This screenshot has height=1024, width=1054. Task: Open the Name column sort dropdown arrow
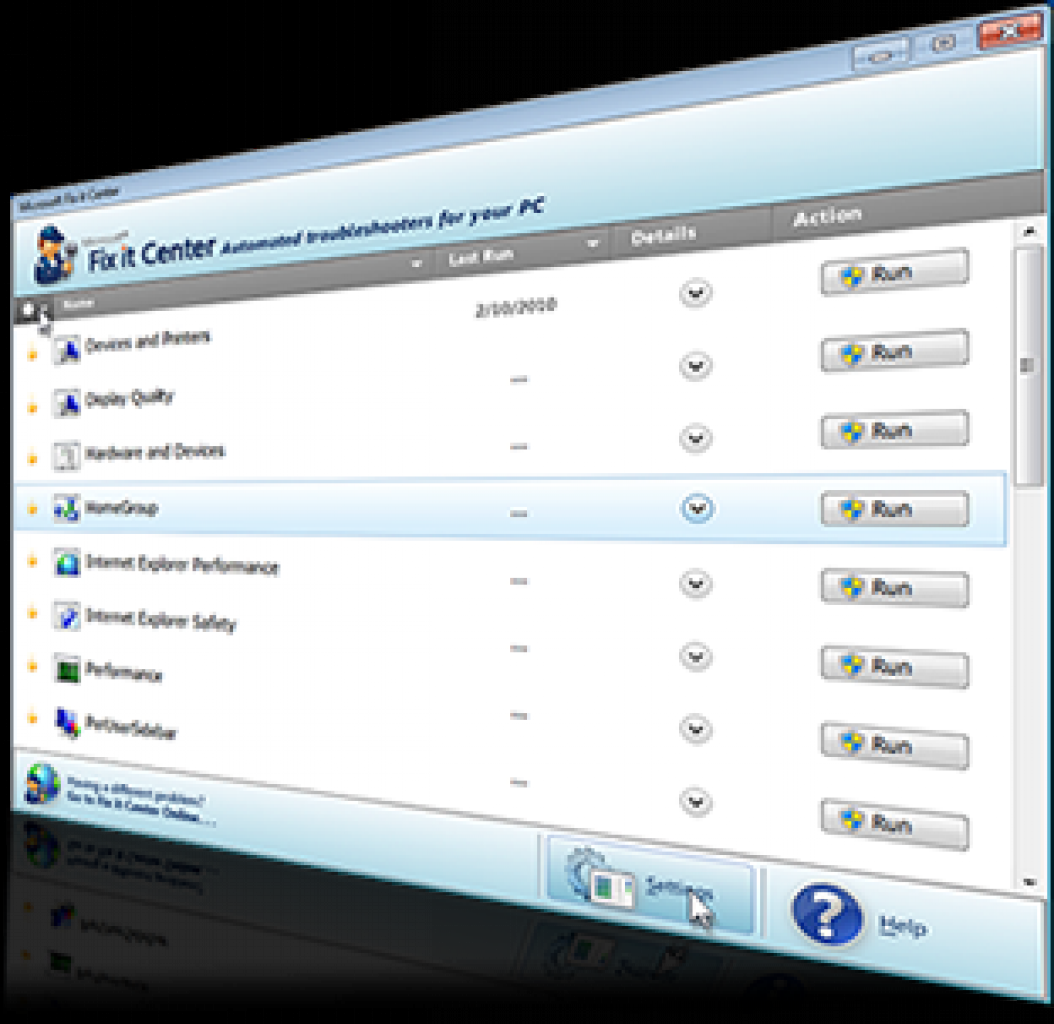tap(417, 264)
